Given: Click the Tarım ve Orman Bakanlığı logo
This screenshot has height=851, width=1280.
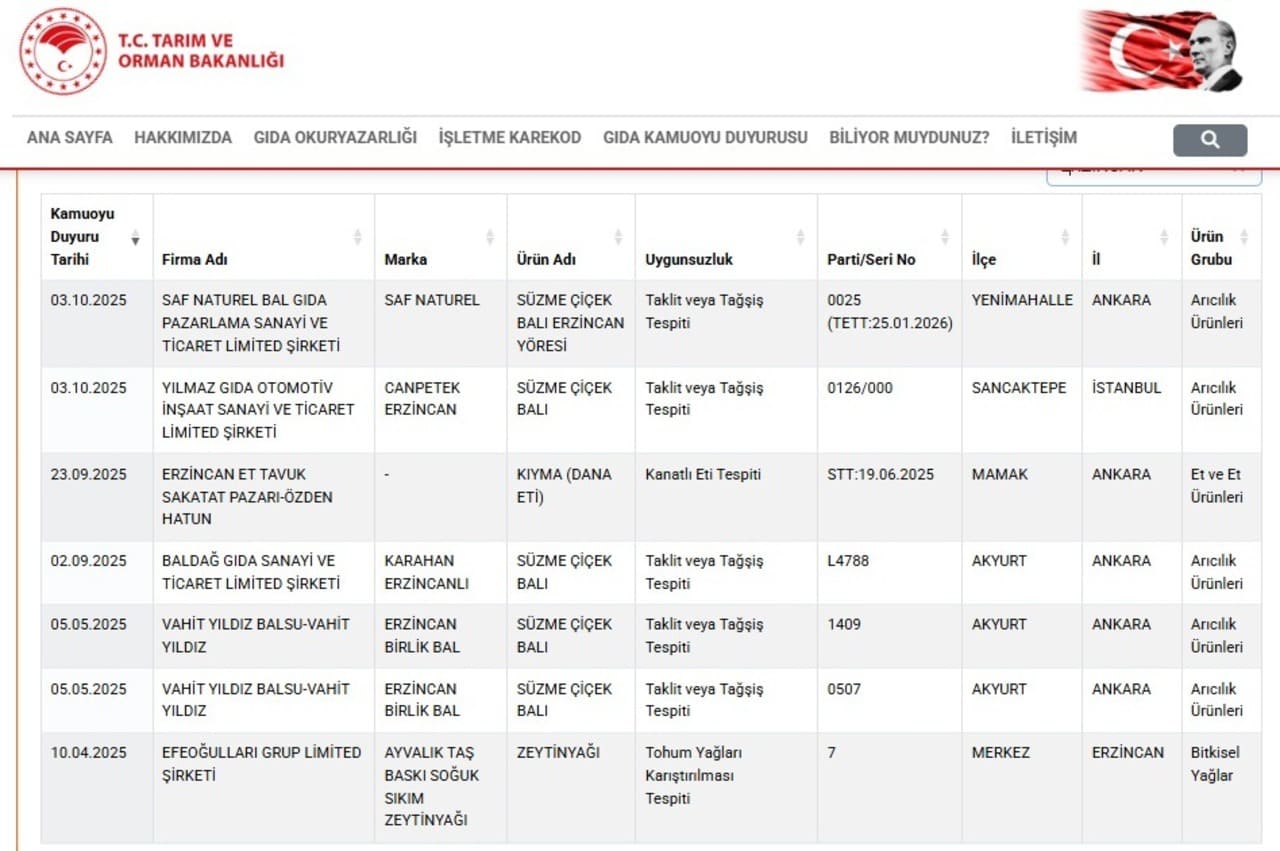Looking at the screenshot, I should (x=63, y=51).
